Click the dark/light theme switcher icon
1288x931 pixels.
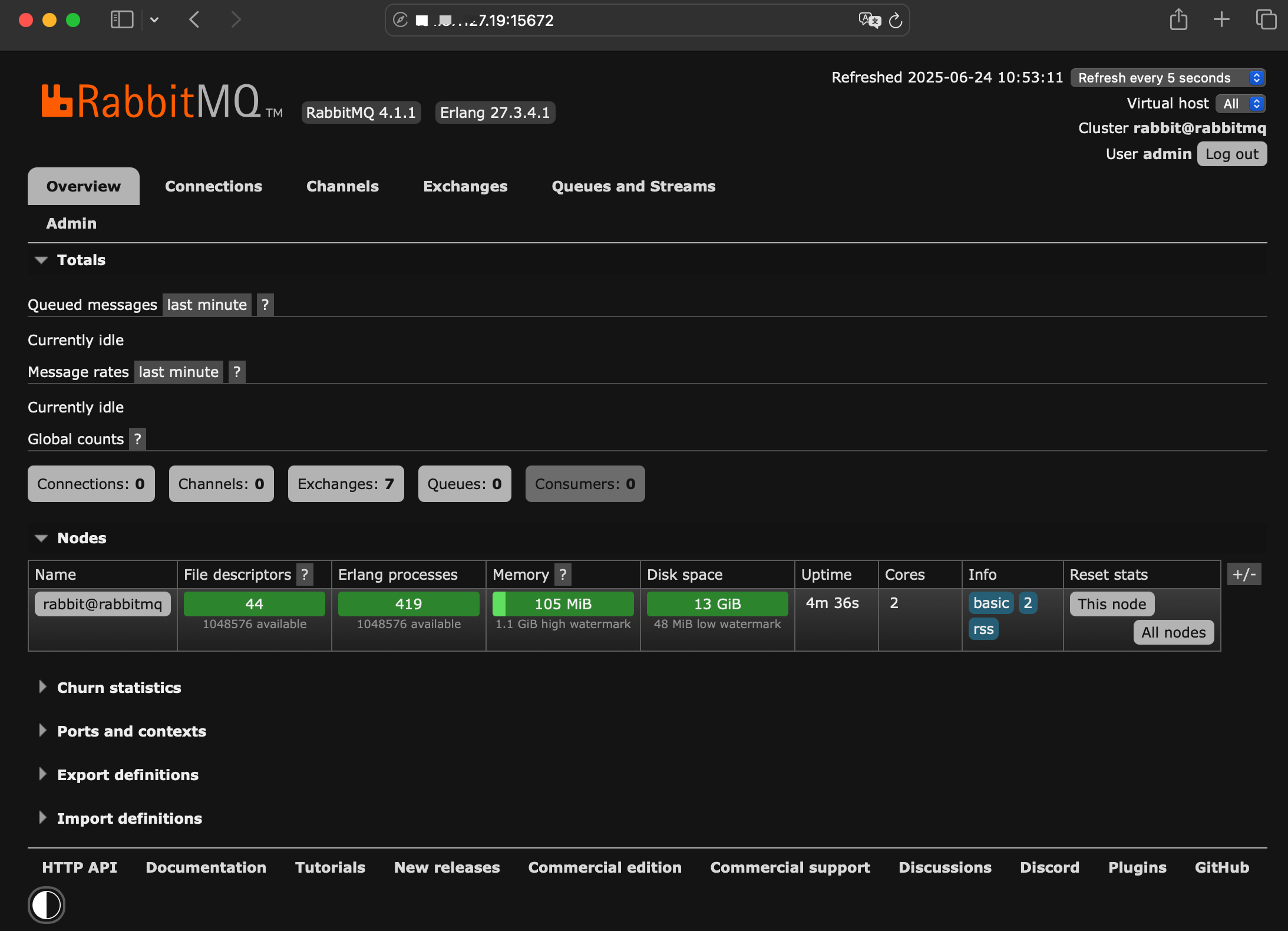pos(46,904)
